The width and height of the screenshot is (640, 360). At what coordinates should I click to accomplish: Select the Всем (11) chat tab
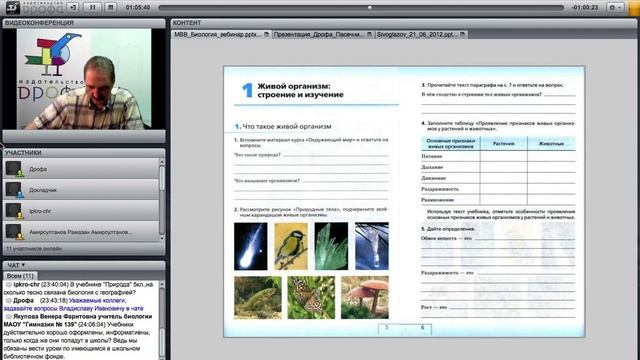(x=20, y=276)
